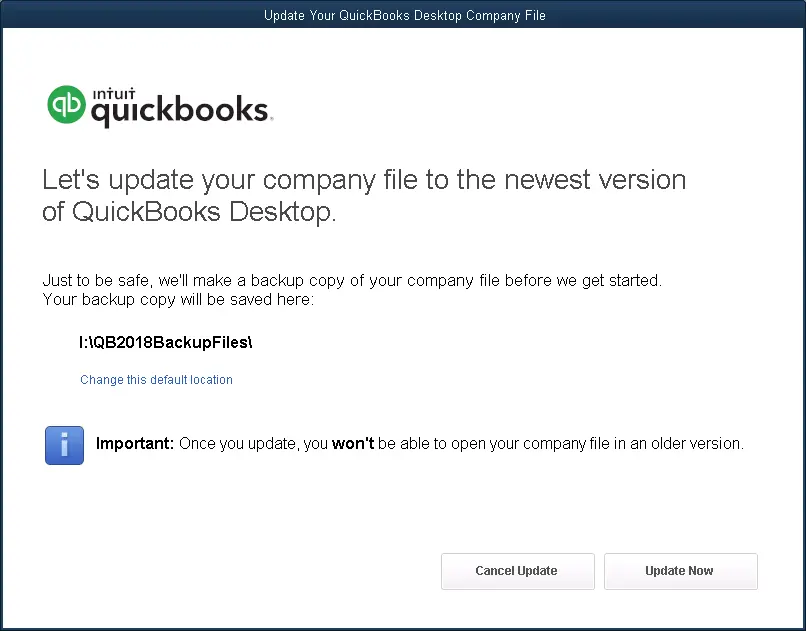Click the title bar reading Update Your QuickBooks
Viewport: 806px width, 631px height.
(403, 14)
